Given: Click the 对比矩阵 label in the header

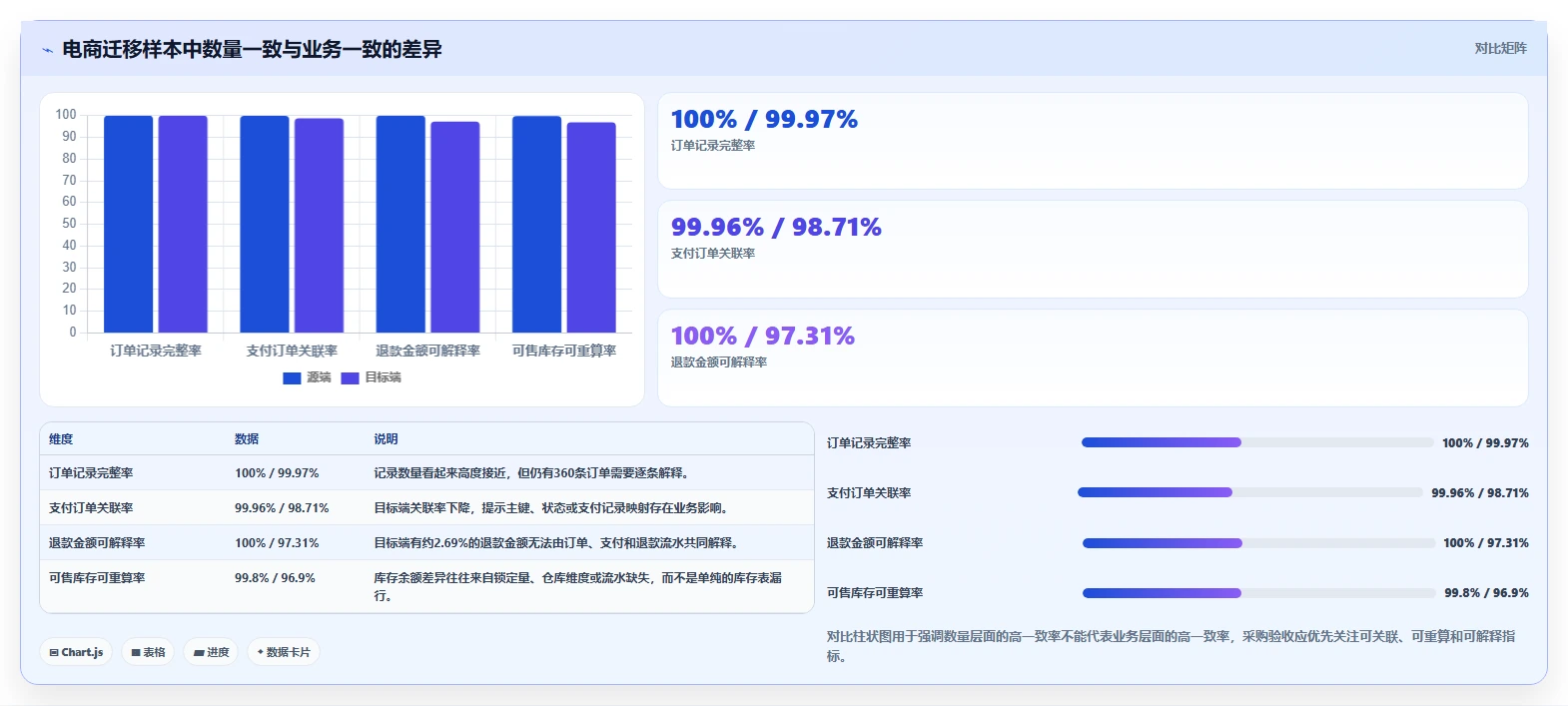Looking at the screenshot, I should tap(1500, 48).
